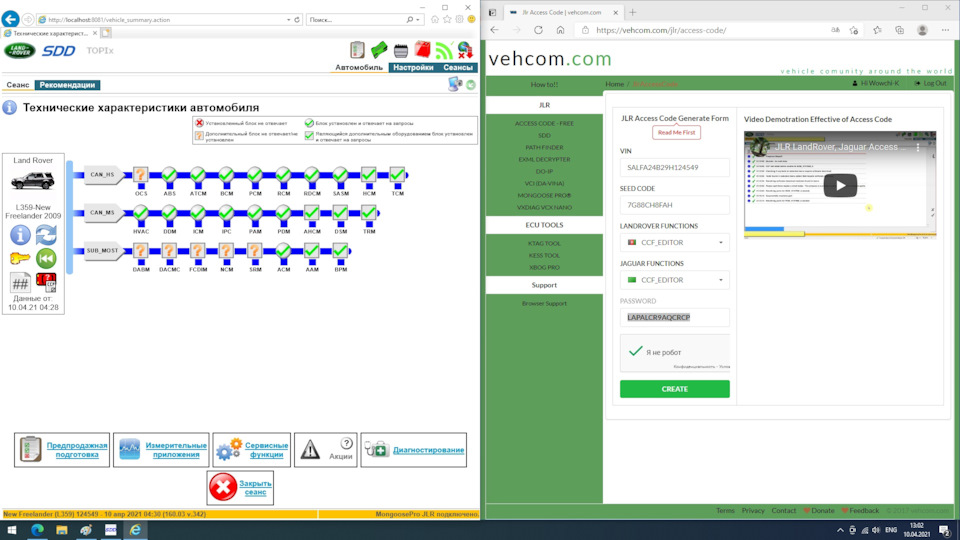The image size is (960, 540).
Task: Open the Сеансы tab
Action: (458, 67)
